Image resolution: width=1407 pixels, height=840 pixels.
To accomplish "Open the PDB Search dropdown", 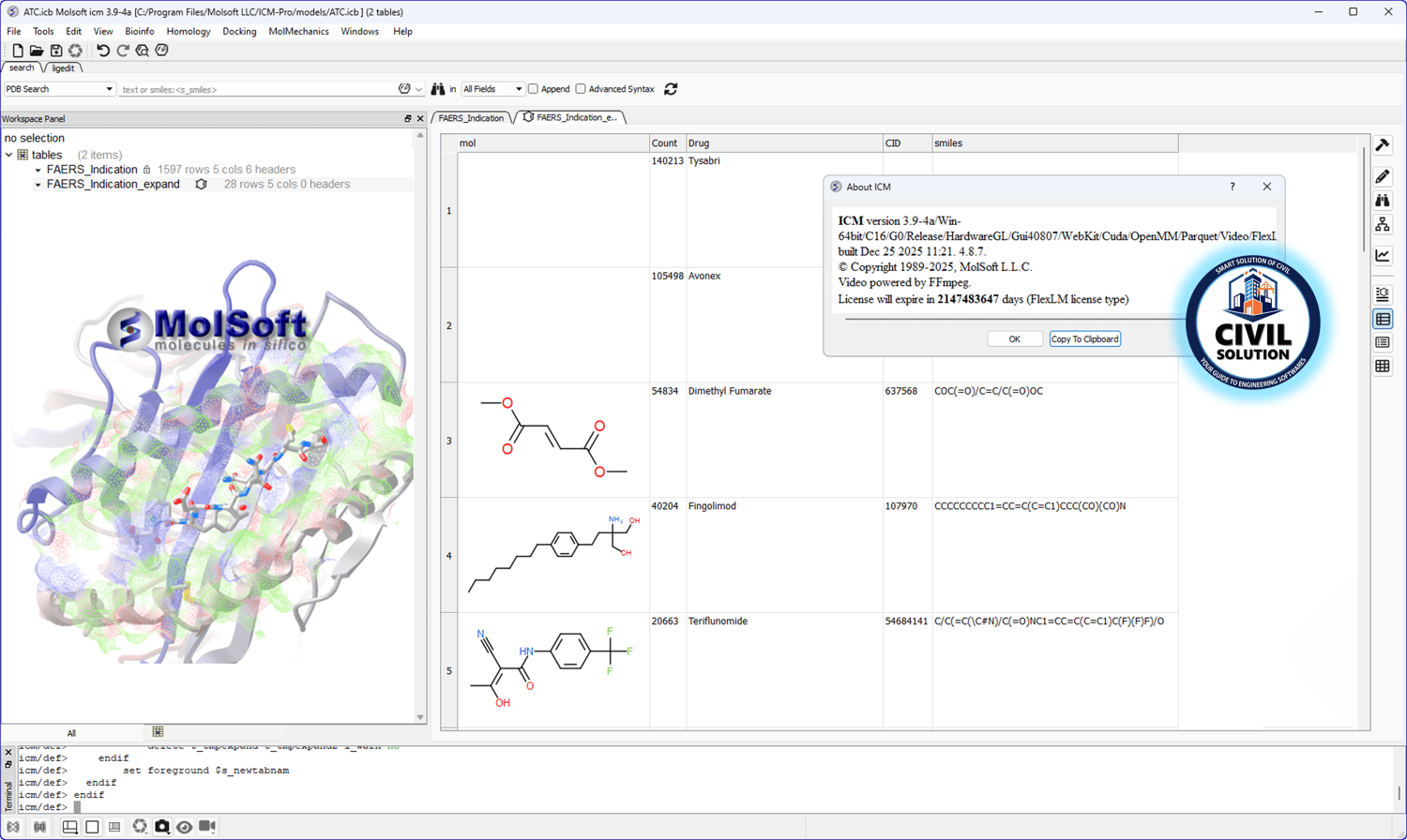I will coord(59,89).
